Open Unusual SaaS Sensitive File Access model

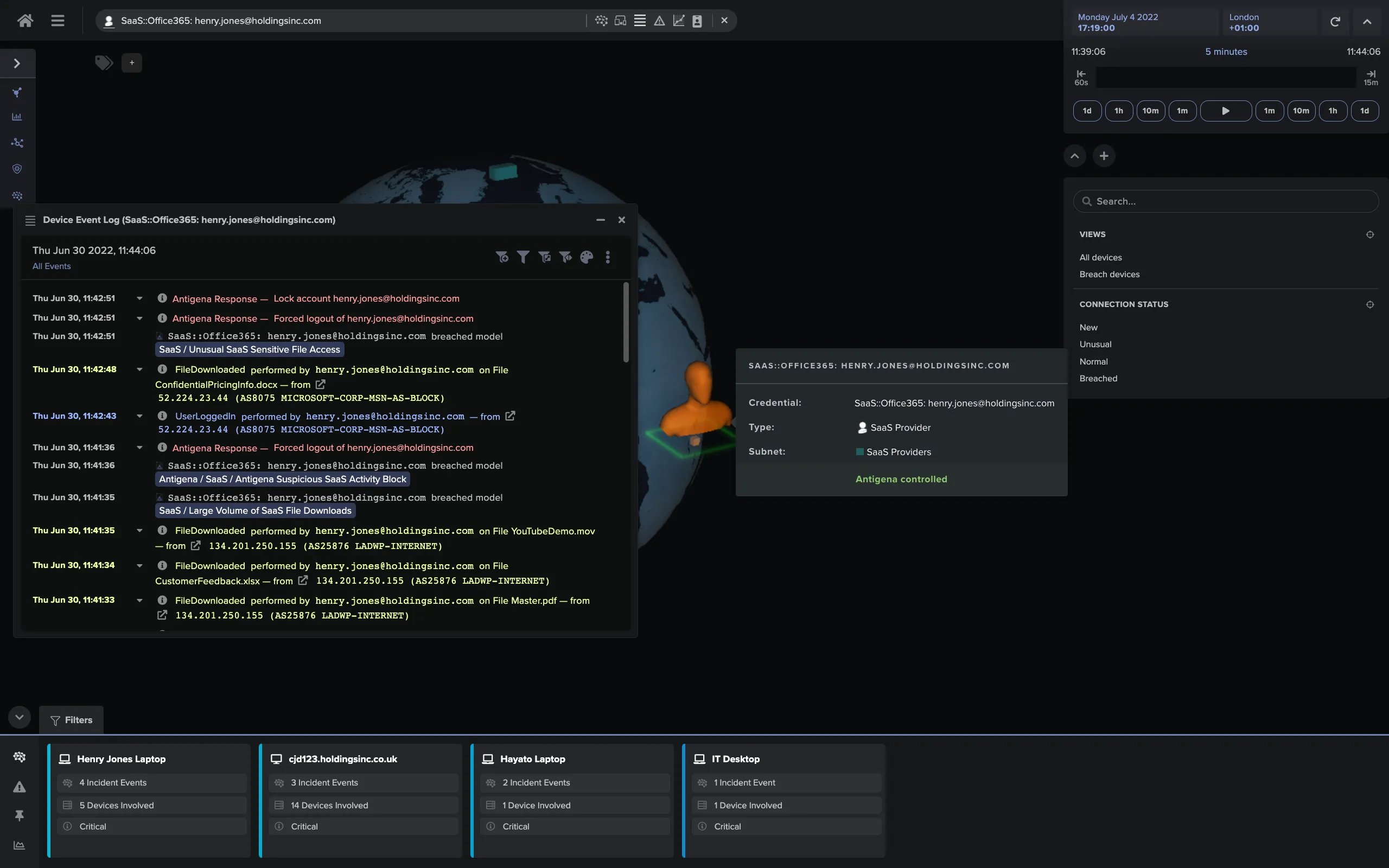(x=249, y=349)
